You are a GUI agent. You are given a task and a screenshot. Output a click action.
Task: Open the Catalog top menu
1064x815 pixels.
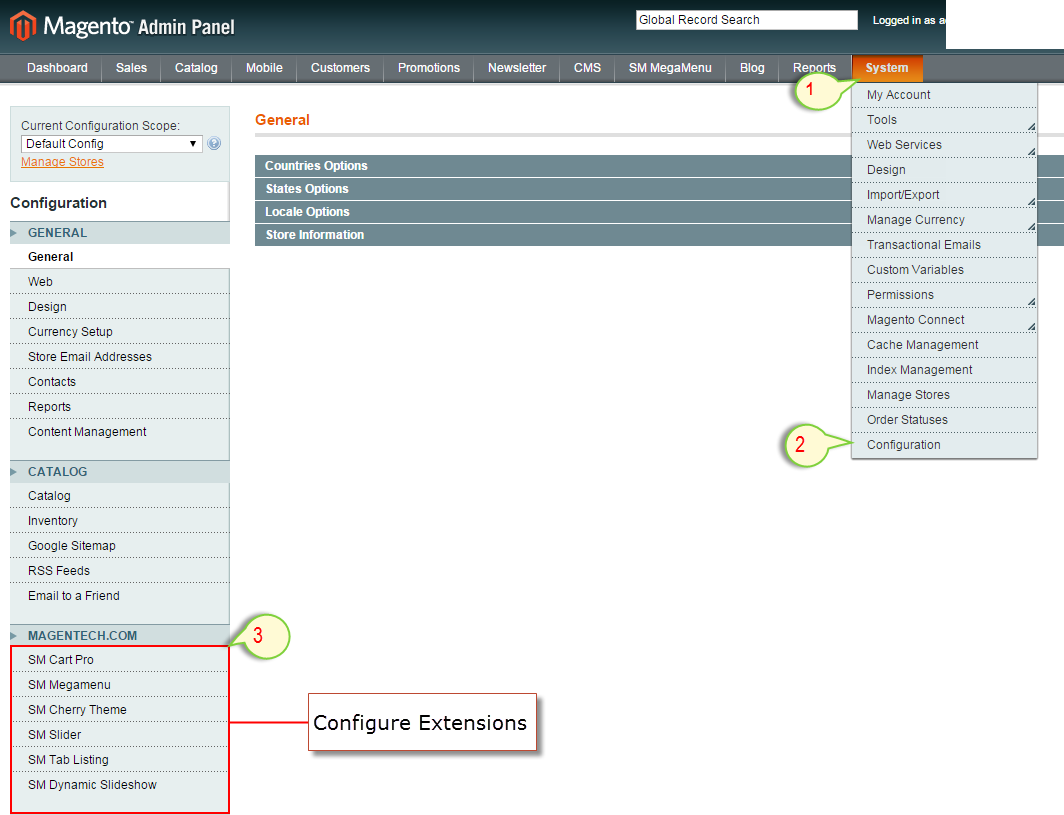[196, 68]
